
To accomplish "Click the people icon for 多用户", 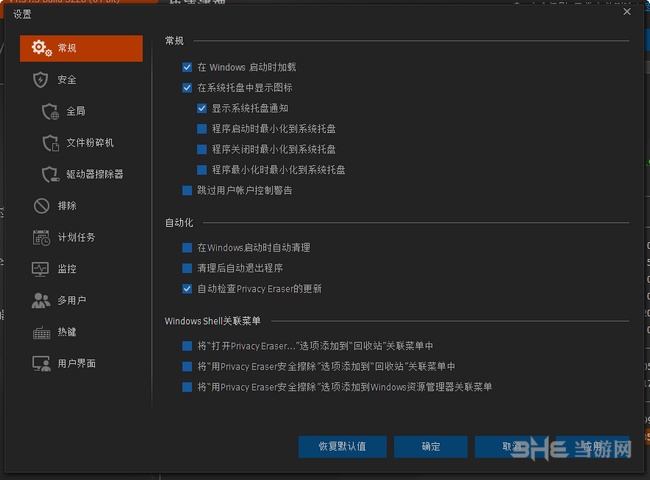I will (x=41, y=300).
